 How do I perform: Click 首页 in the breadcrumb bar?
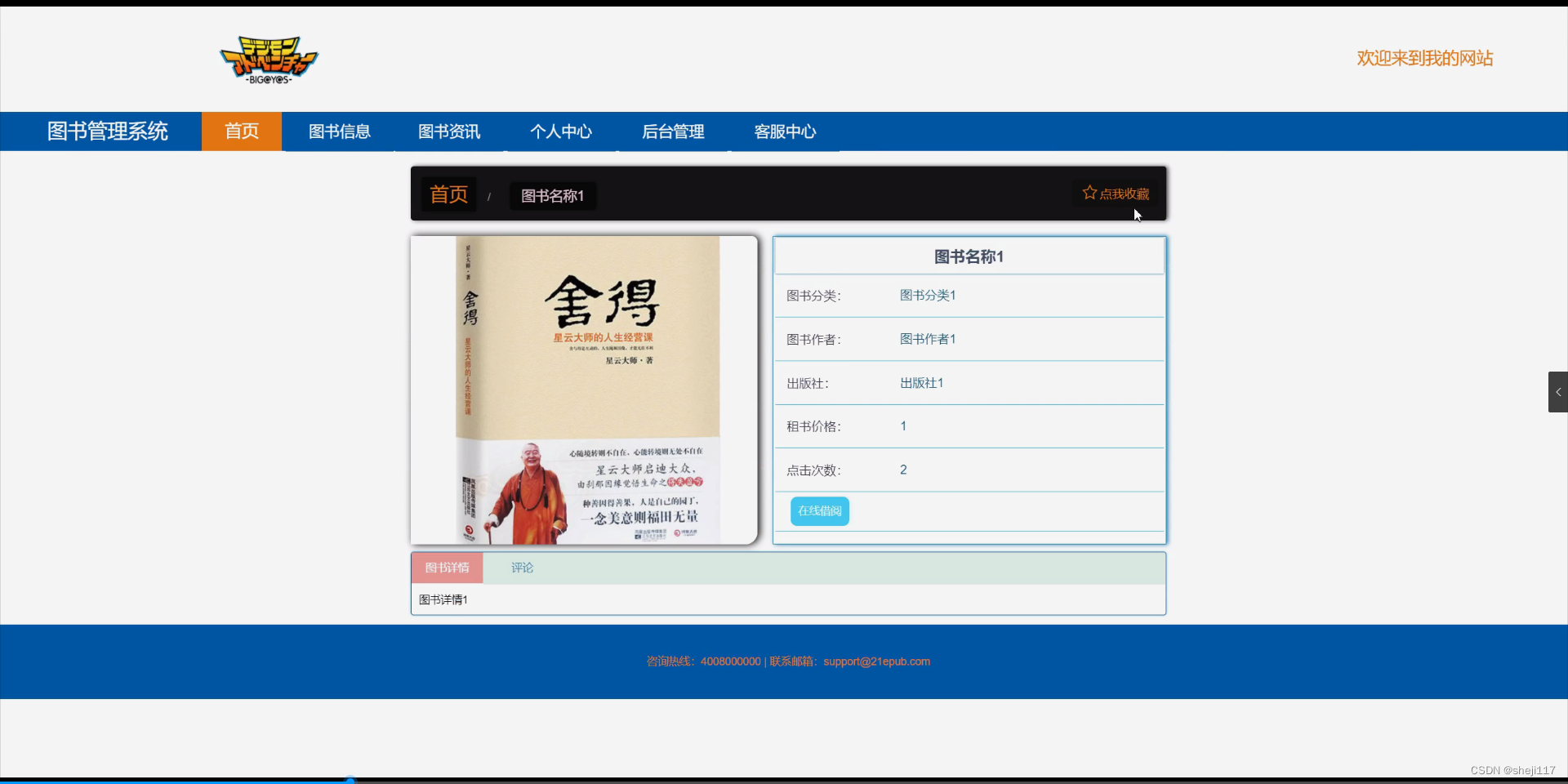pos(448,194)
